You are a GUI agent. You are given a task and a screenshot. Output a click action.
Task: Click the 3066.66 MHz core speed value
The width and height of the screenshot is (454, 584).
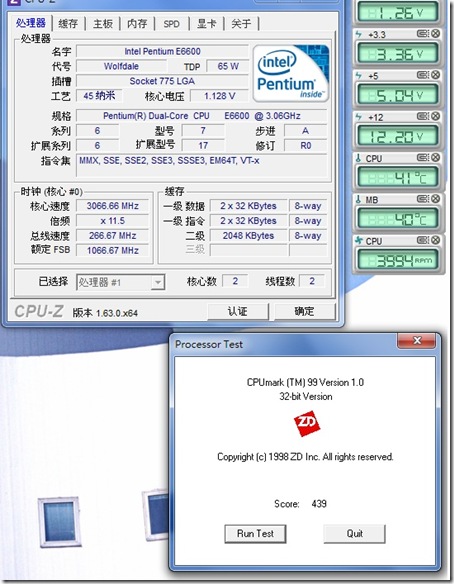click(x=112, y=206)
